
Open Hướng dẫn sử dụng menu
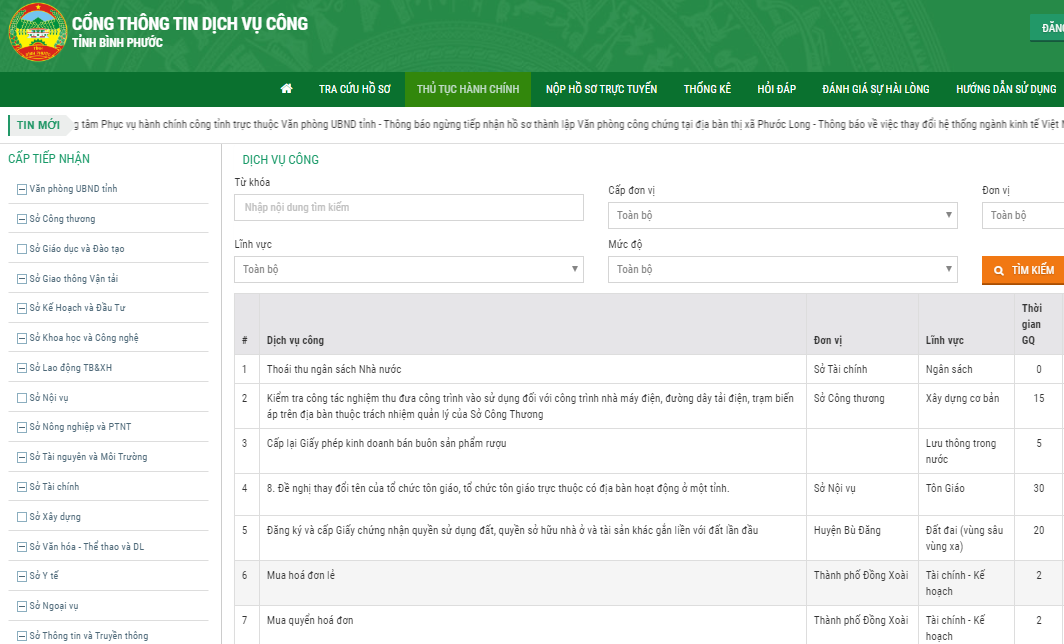pyautogui.click(x=1006, y=89)
